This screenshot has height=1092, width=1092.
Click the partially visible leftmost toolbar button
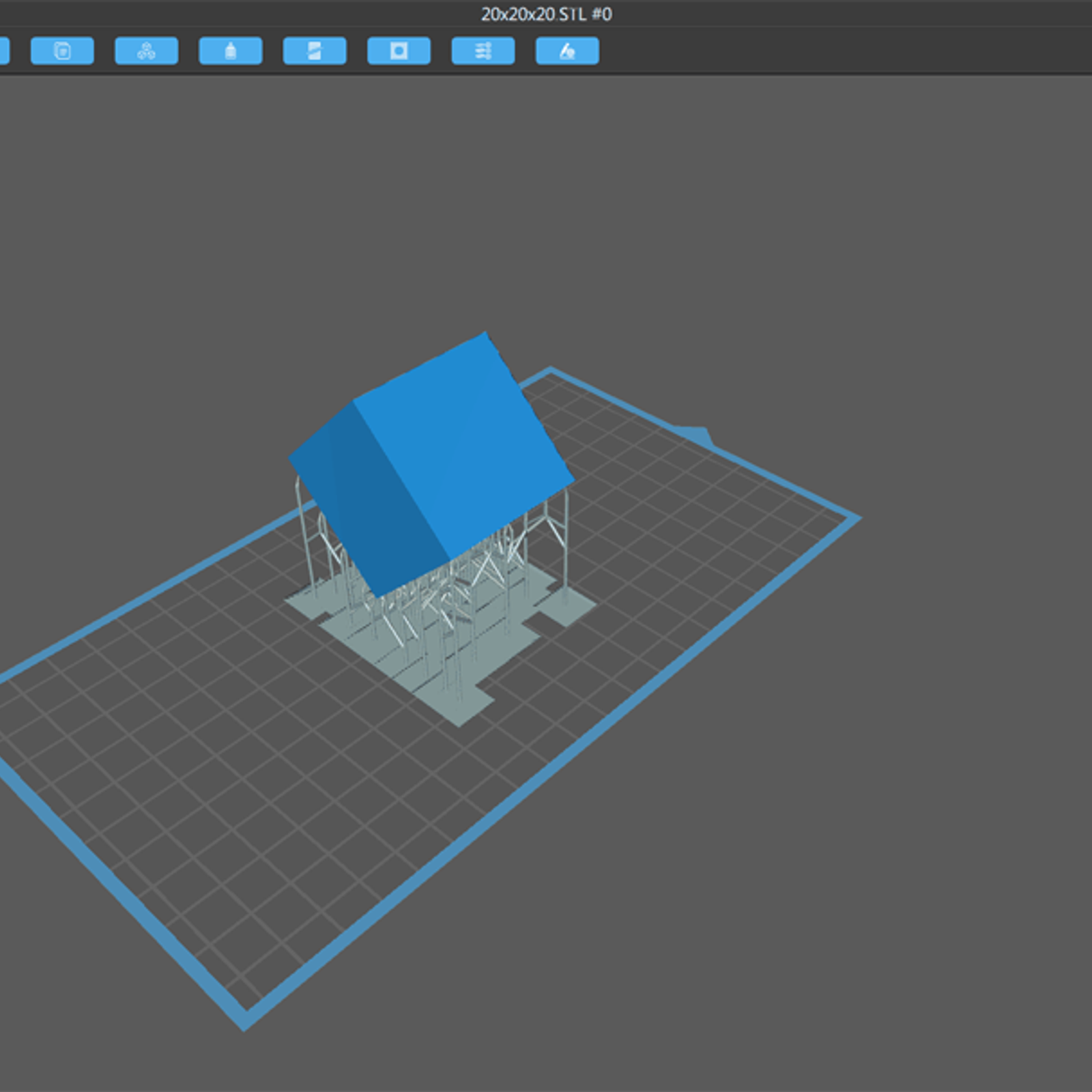pos(3,51)
